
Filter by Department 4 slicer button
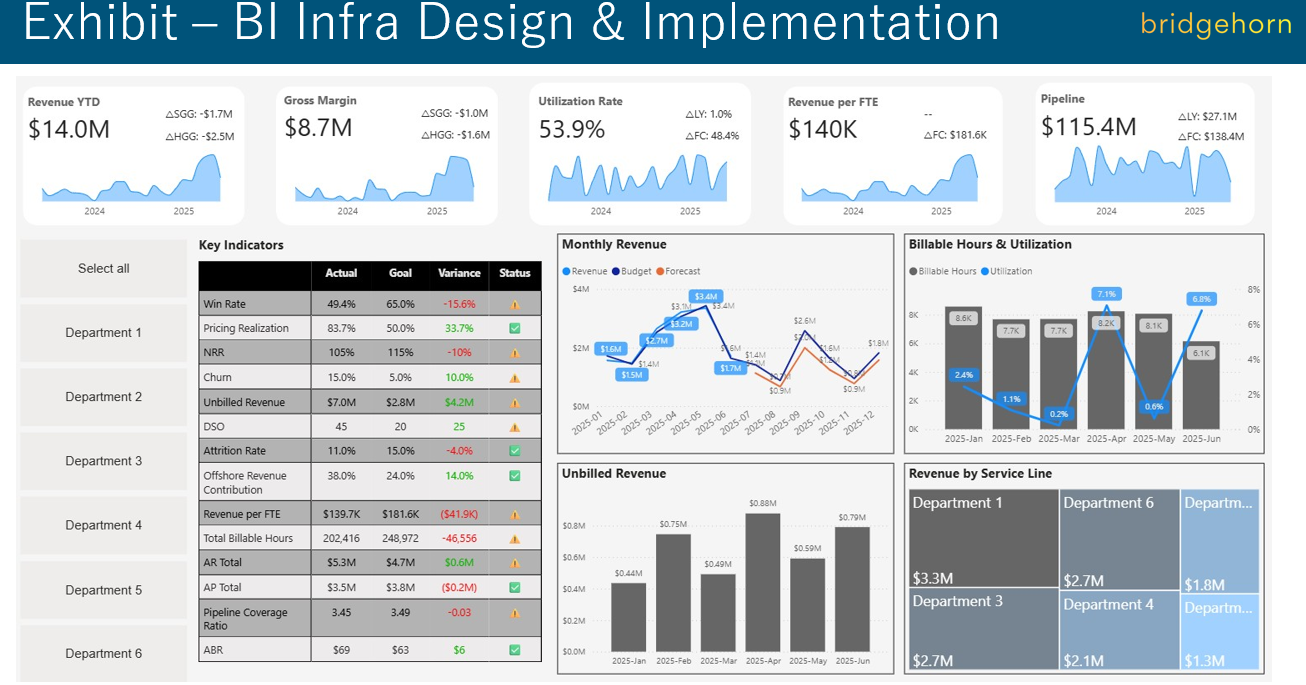(x=104, y=525)
